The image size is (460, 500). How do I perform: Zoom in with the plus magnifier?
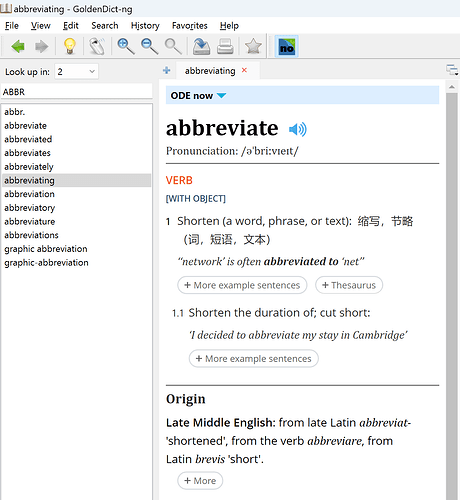point(126,46)
